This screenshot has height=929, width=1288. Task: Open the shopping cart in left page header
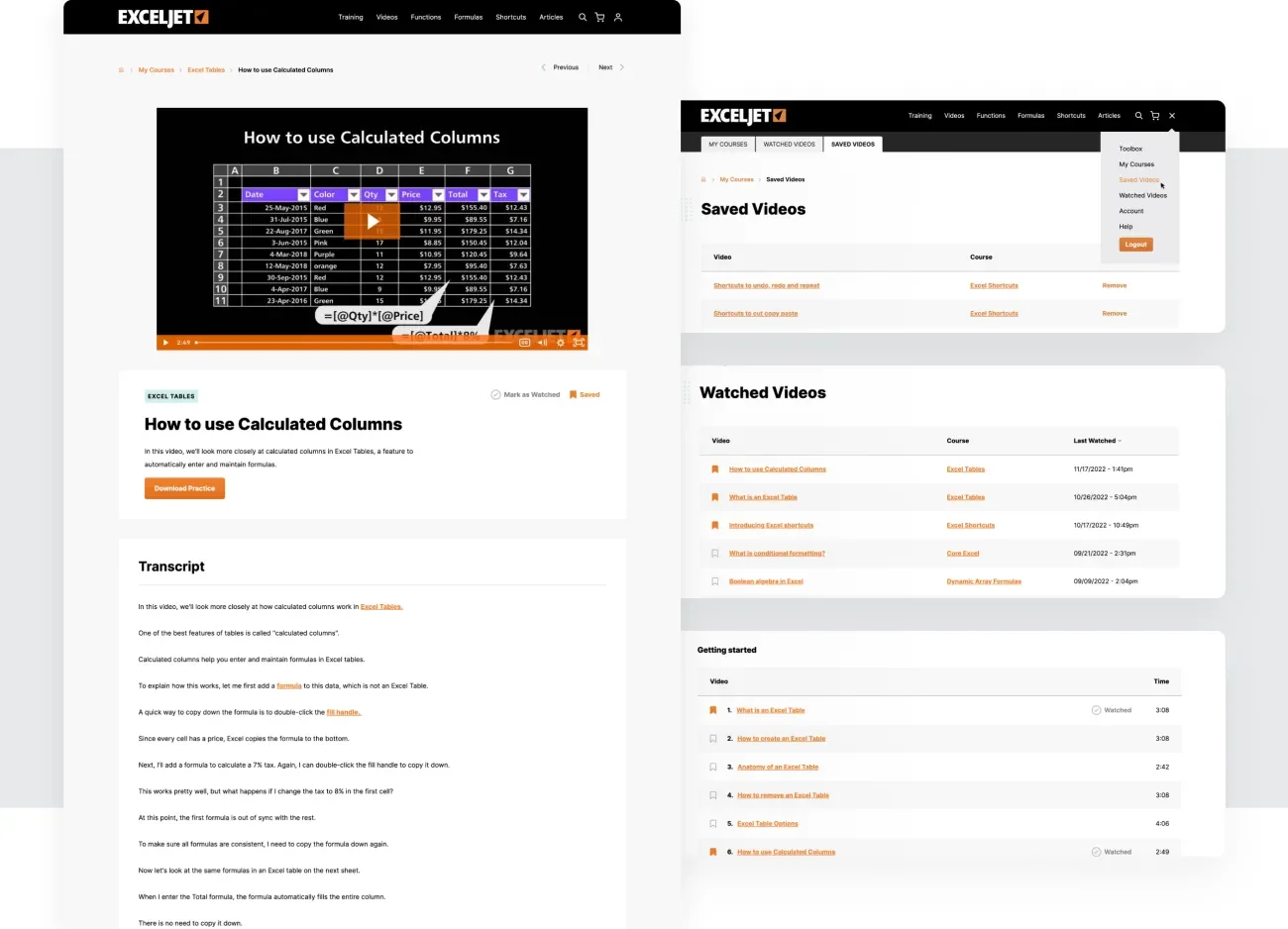pyautogui.click(x=599, y=17)
